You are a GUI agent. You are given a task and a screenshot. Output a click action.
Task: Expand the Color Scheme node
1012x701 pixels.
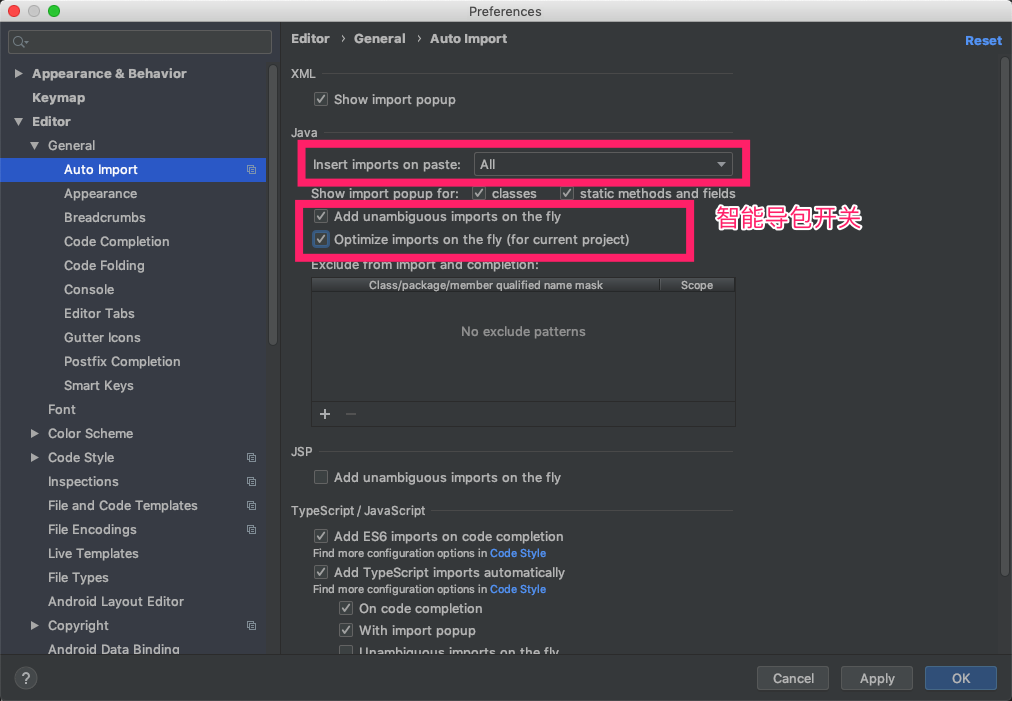[35, 433]
